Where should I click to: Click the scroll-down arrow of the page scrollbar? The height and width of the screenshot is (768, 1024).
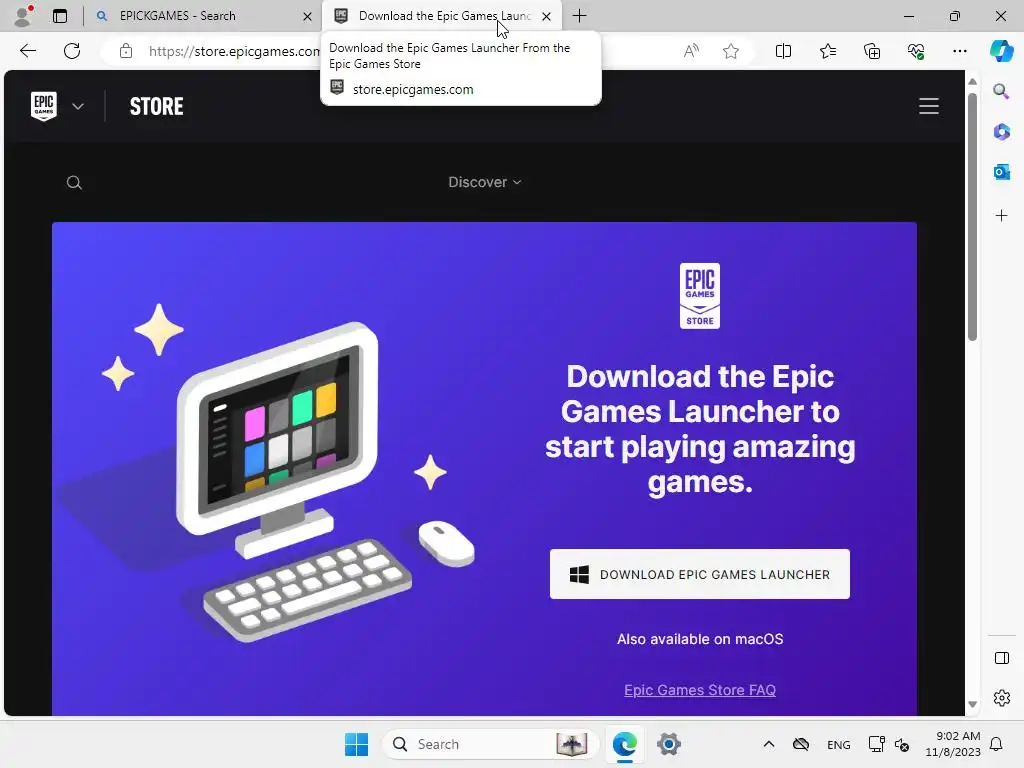coord(972,705)
